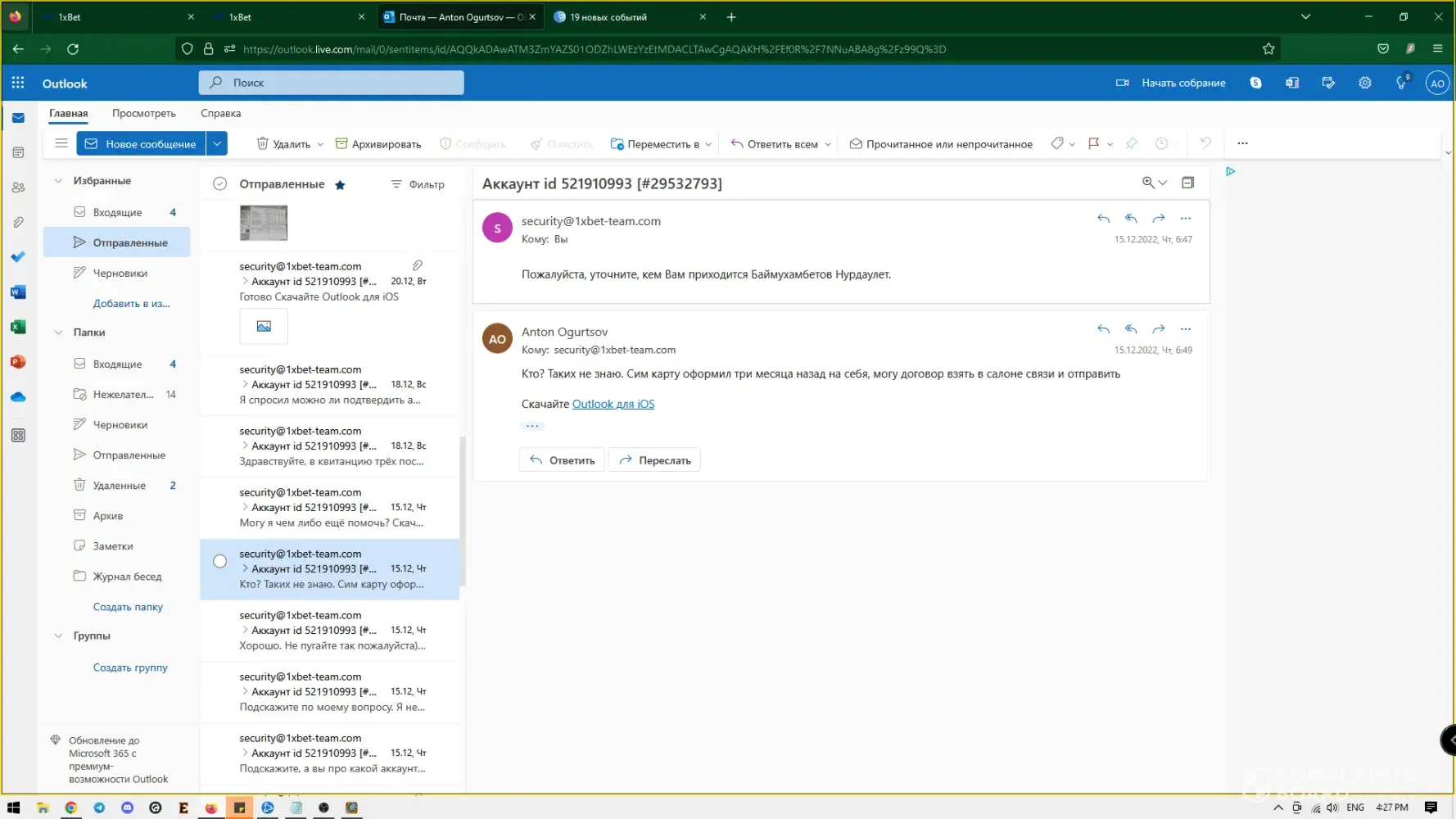Viewport: 1456px width, 819px height.
Task: Click the Ответить button below the message
Action: [562, 460]
